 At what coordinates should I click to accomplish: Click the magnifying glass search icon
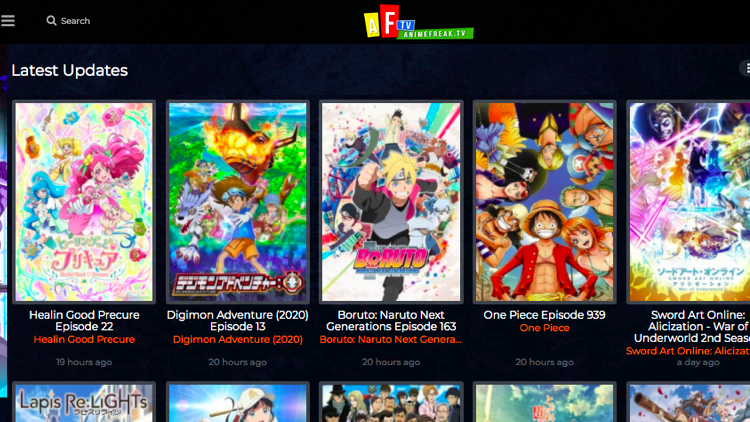(x=51, y=21)
